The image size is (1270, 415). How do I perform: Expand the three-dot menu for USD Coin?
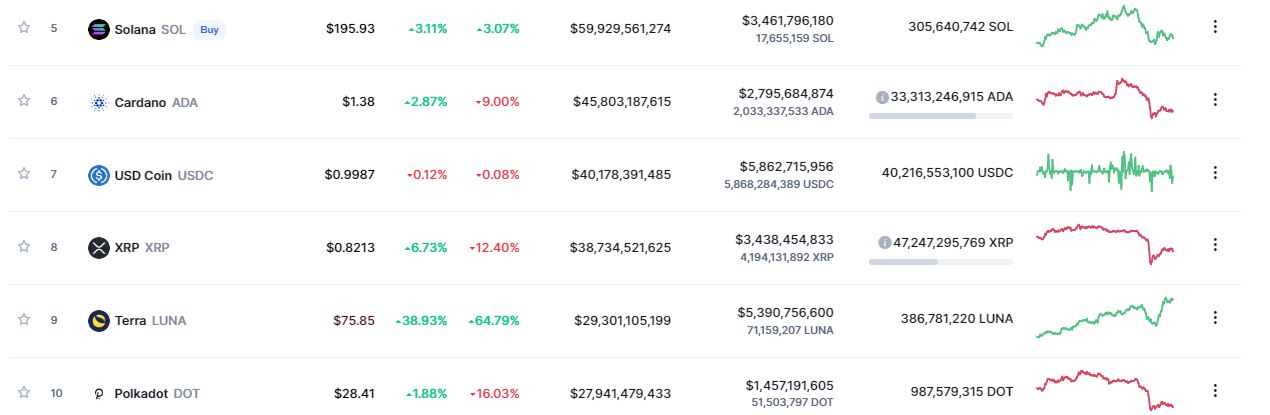click(1215, 172)
